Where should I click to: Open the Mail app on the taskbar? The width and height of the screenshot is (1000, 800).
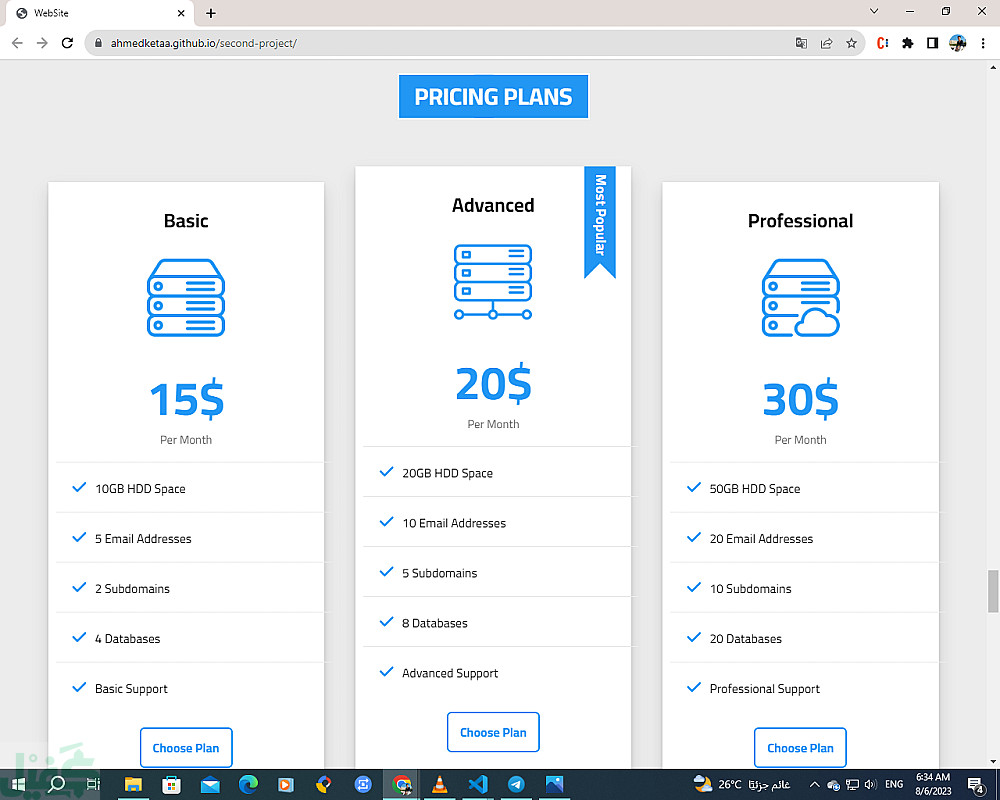[210, 784]
